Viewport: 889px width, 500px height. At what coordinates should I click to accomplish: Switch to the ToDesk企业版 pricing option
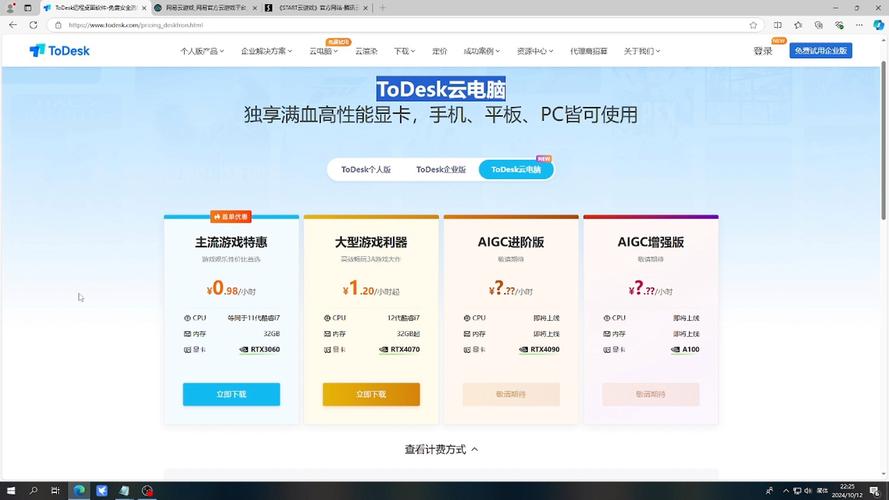pyautogui.click(x=441, y=170)
